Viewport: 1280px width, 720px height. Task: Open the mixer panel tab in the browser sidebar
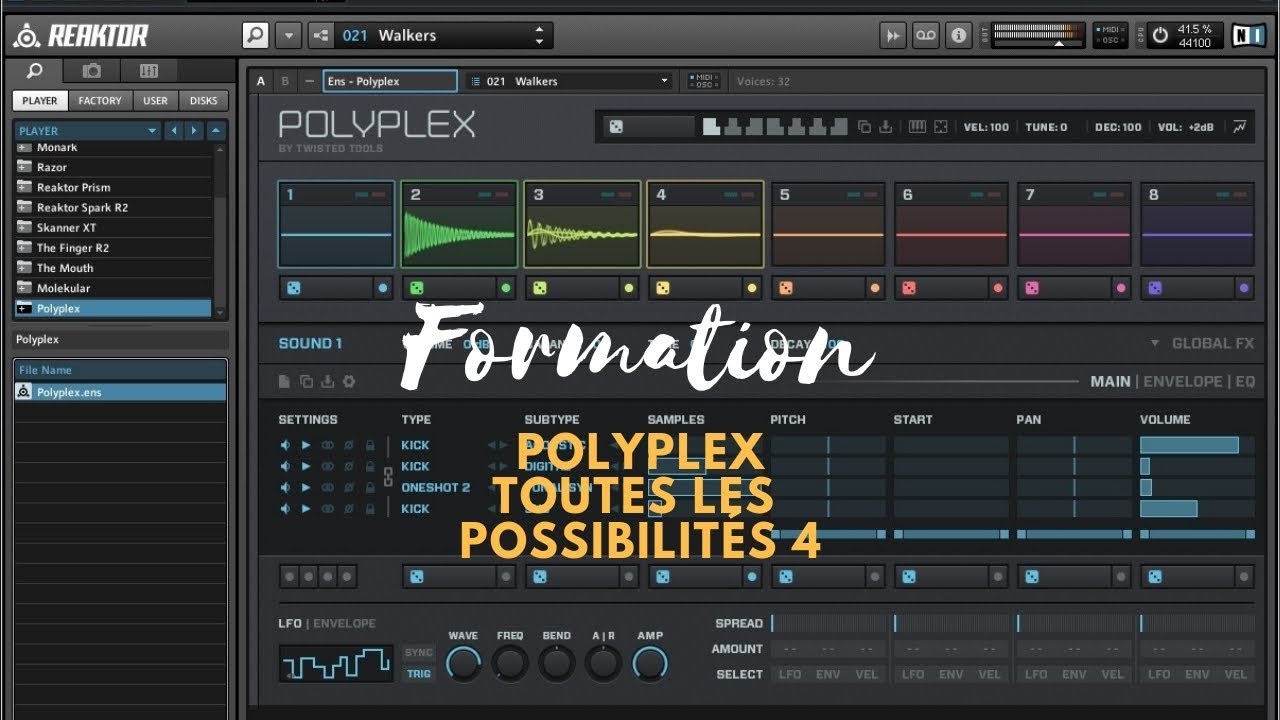149,71
